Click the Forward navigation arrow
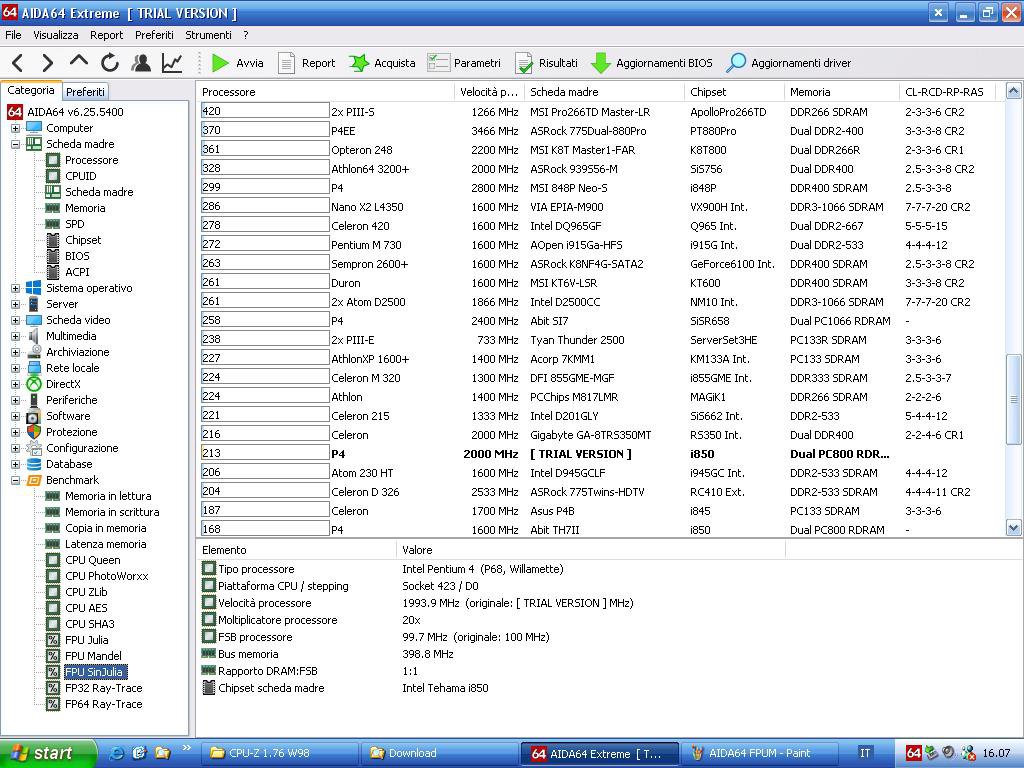Viewport: 1024px width, 768px height. pyautogui.click(x=47, y=63)
